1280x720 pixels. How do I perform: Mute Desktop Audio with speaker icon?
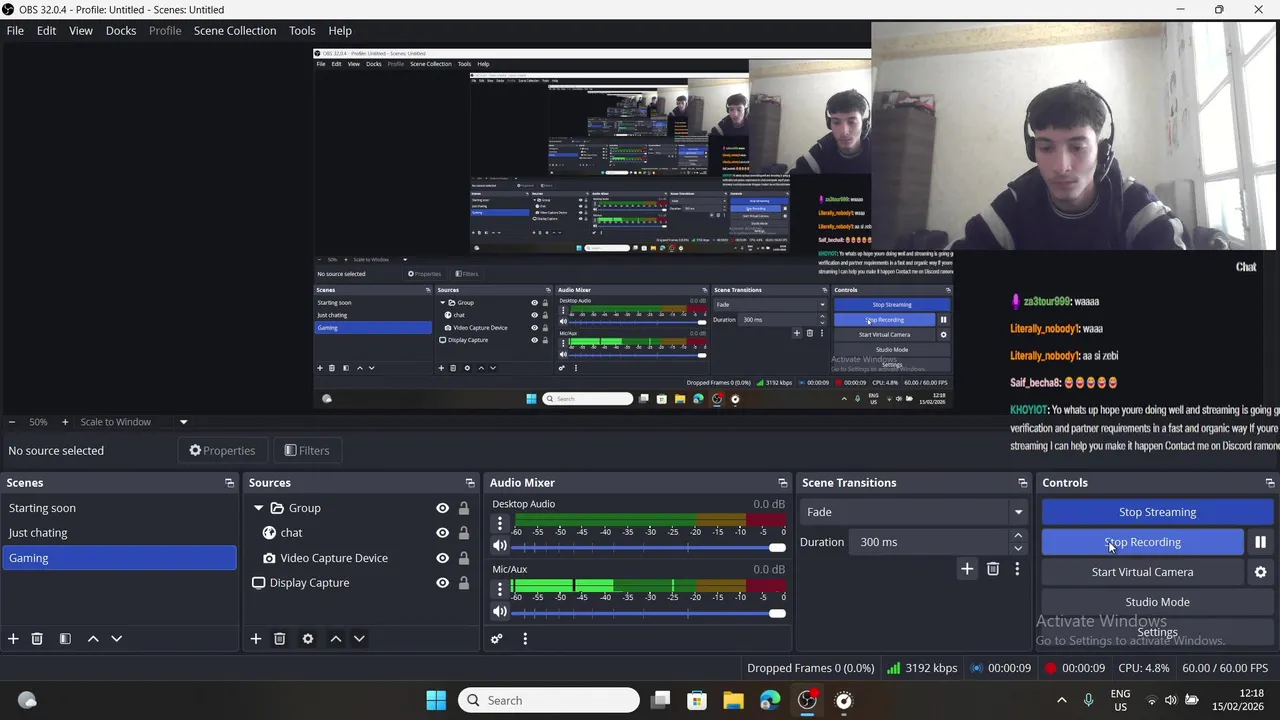tap(500, 546)
